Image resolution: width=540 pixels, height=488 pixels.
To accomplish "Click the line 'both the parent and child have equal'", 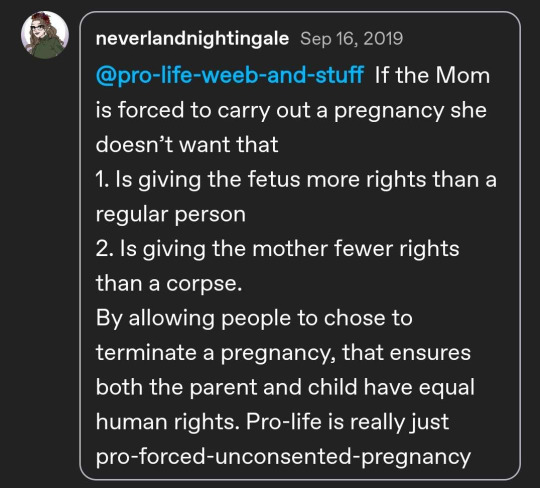I will 285,387.
